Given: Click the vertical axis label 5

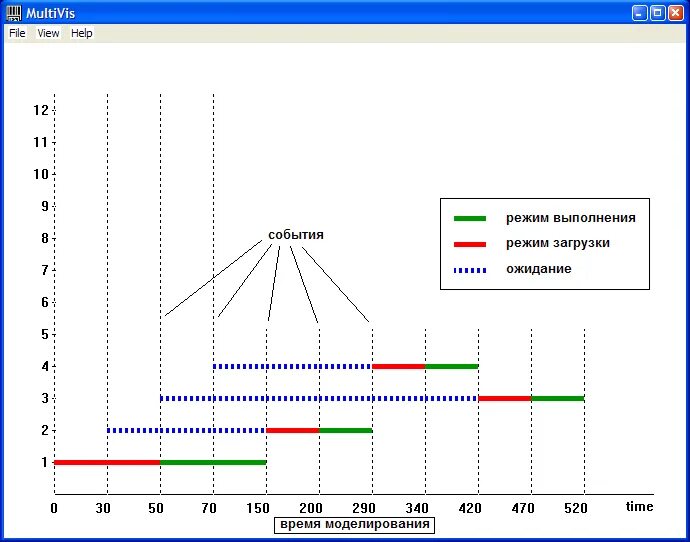Looking at the screenshot, I should pos(45,334).
